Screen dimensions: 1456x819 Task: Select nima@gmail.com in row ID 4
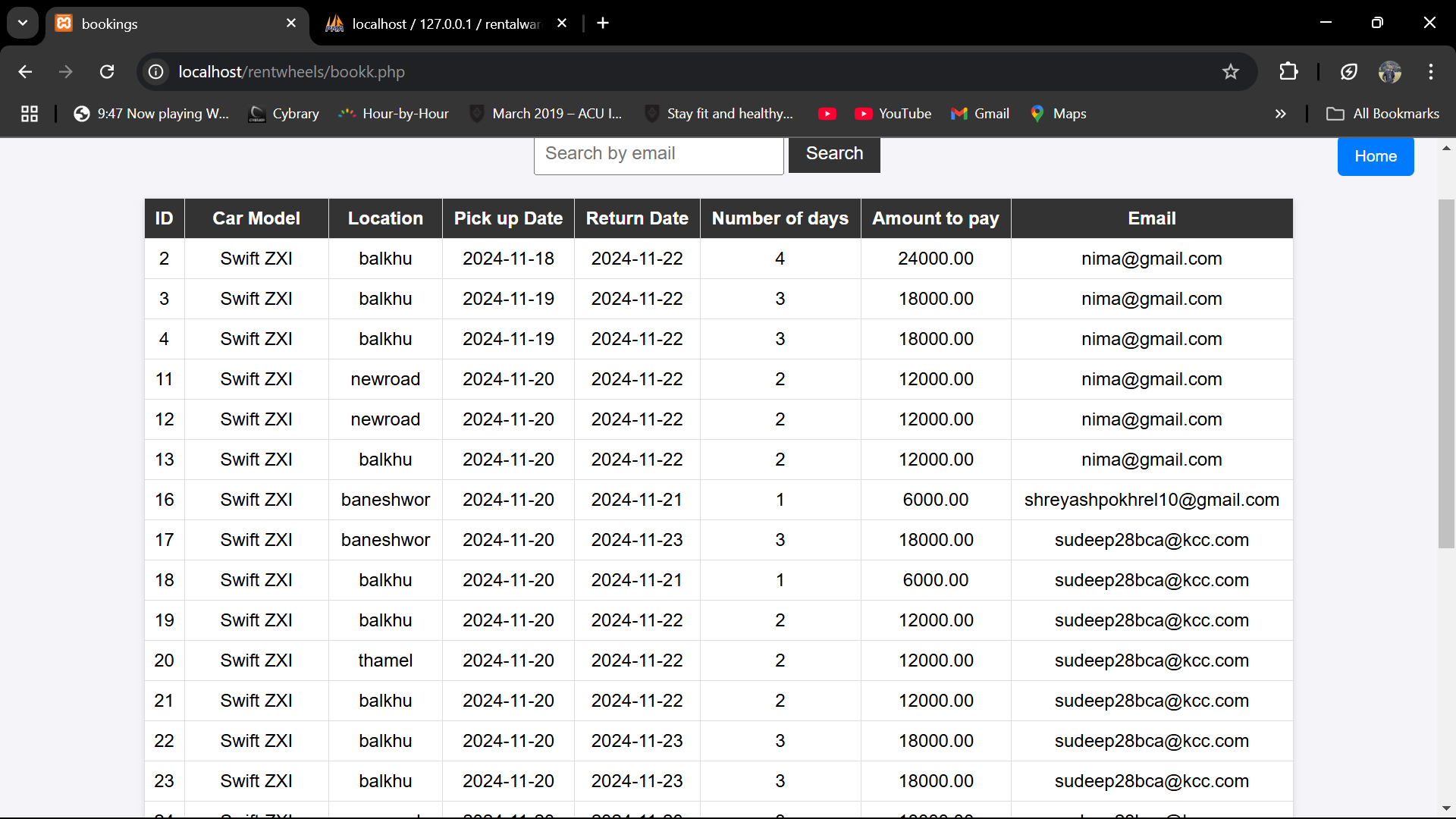click(1151, 339)
